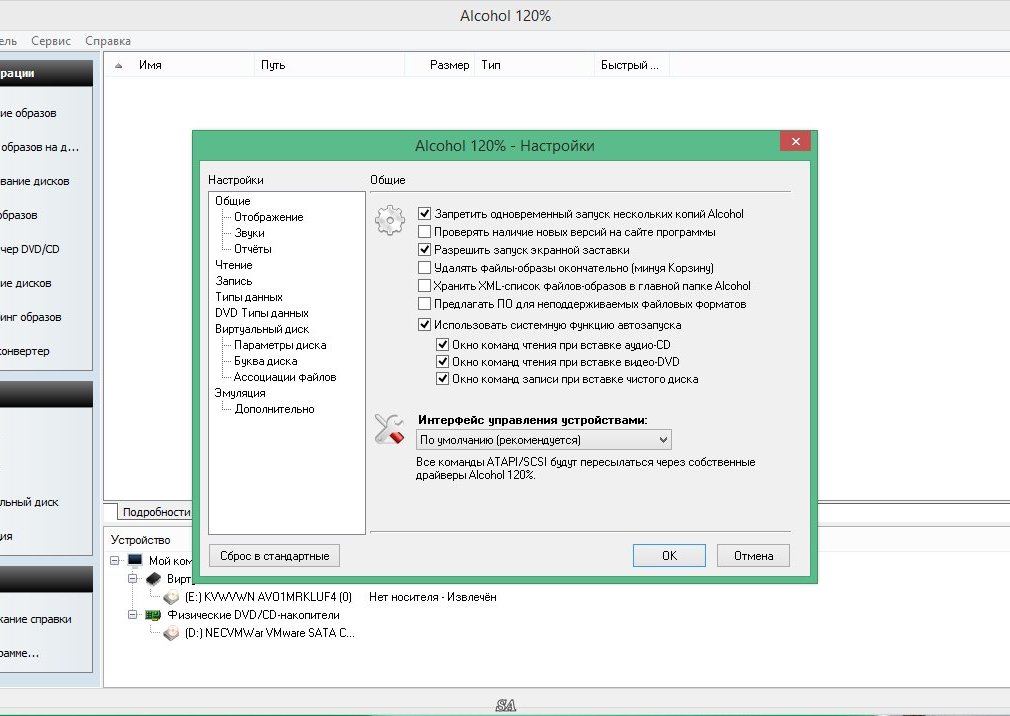Click the tools icon beside Интерфейс управления устройствами
Viewport: 1010px width, 716px height.
(x=390, y=429)
